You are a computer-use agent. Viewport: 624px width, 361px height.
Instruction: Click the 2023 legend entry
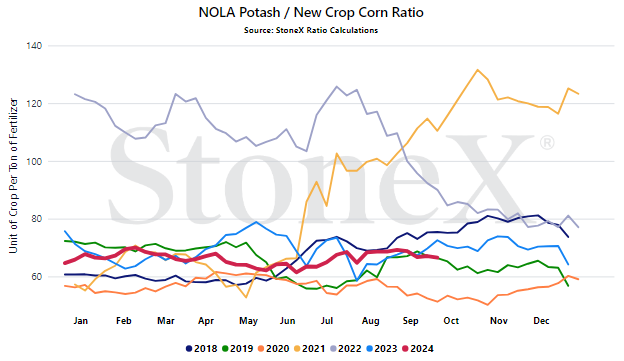pos(382,349)
